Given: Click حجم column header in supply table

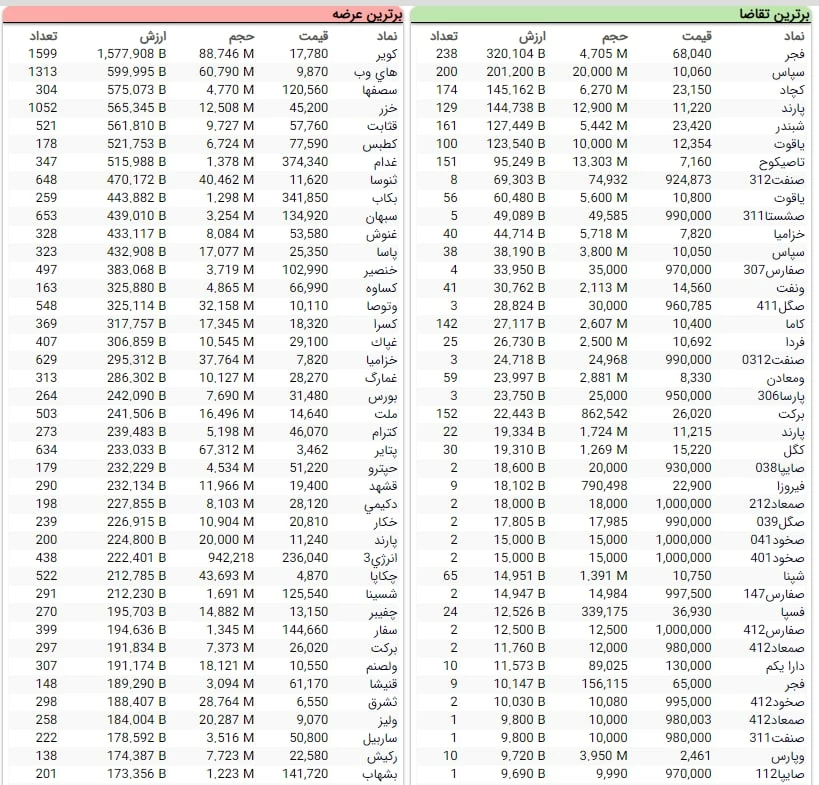Looking at the screenshot, I should pos(239,36).
